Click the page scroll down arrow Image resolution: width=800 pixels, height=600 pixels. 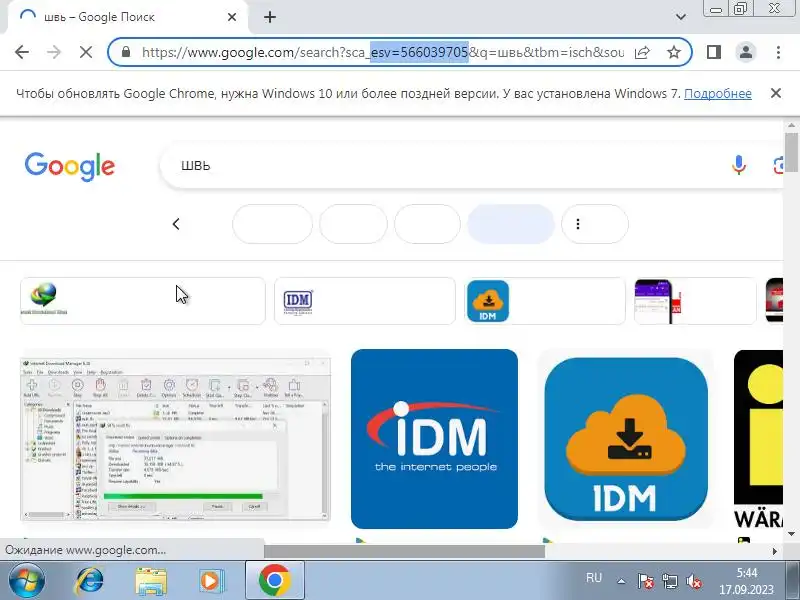(791, 534)
